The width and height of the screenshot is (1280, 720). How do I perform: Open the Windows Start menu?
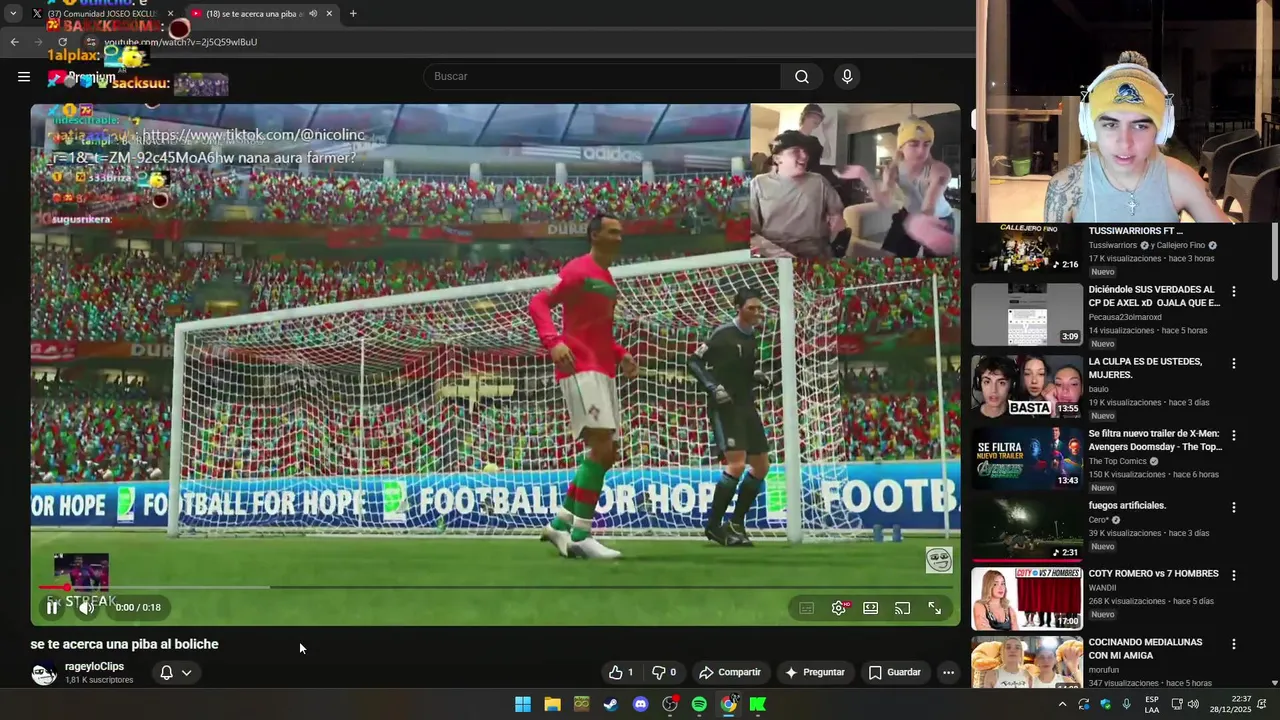point(523,704)
